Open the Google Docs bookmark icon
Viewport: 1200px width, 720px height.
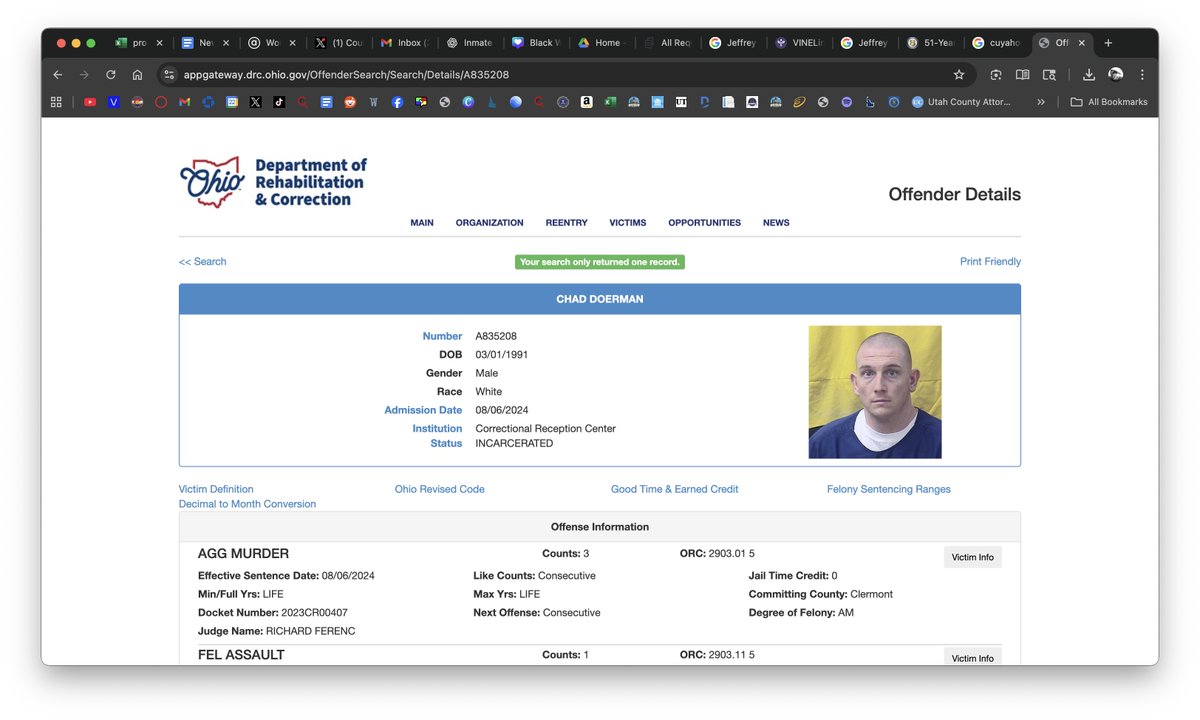[x=326, y=102]
